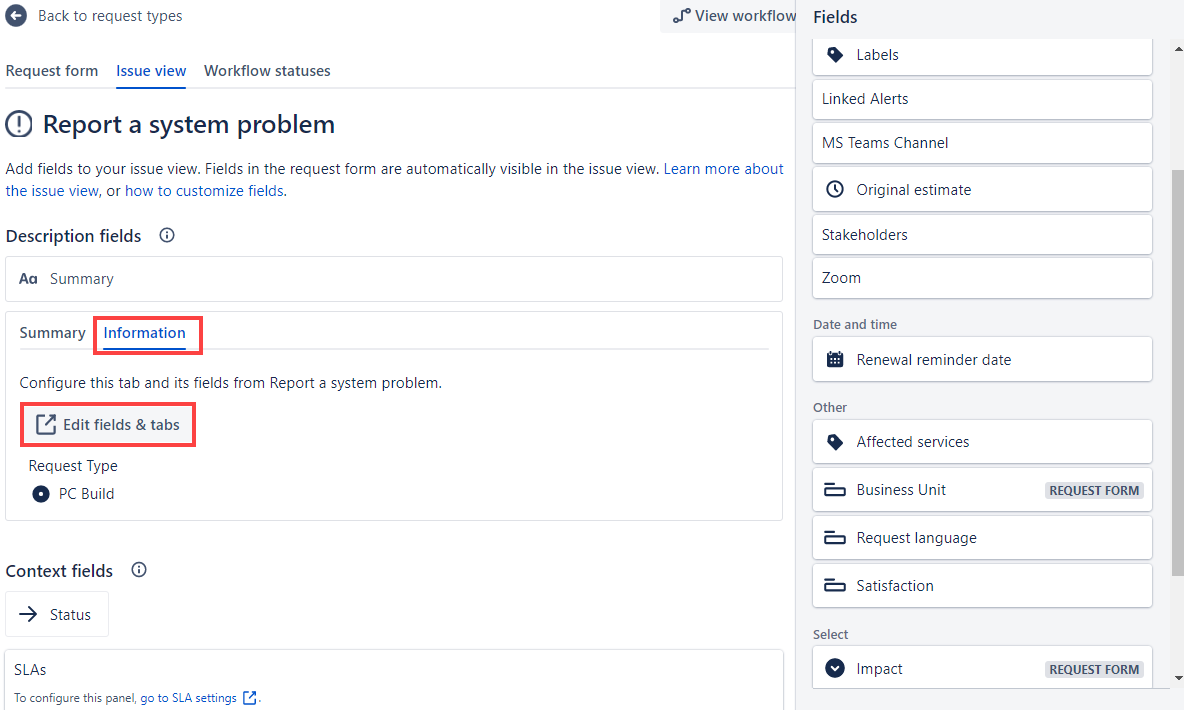
Task: Open the go to SLA settings link
Action: [x=189, y=698]
